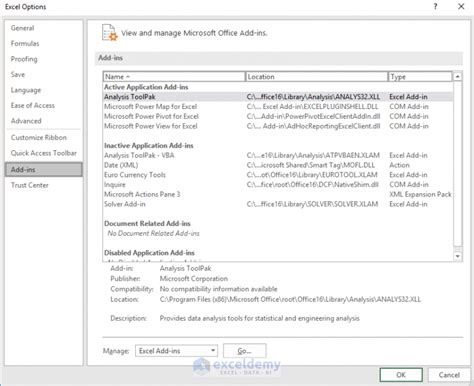Click the Microsoft Corporation publisher value

point(194,279)
